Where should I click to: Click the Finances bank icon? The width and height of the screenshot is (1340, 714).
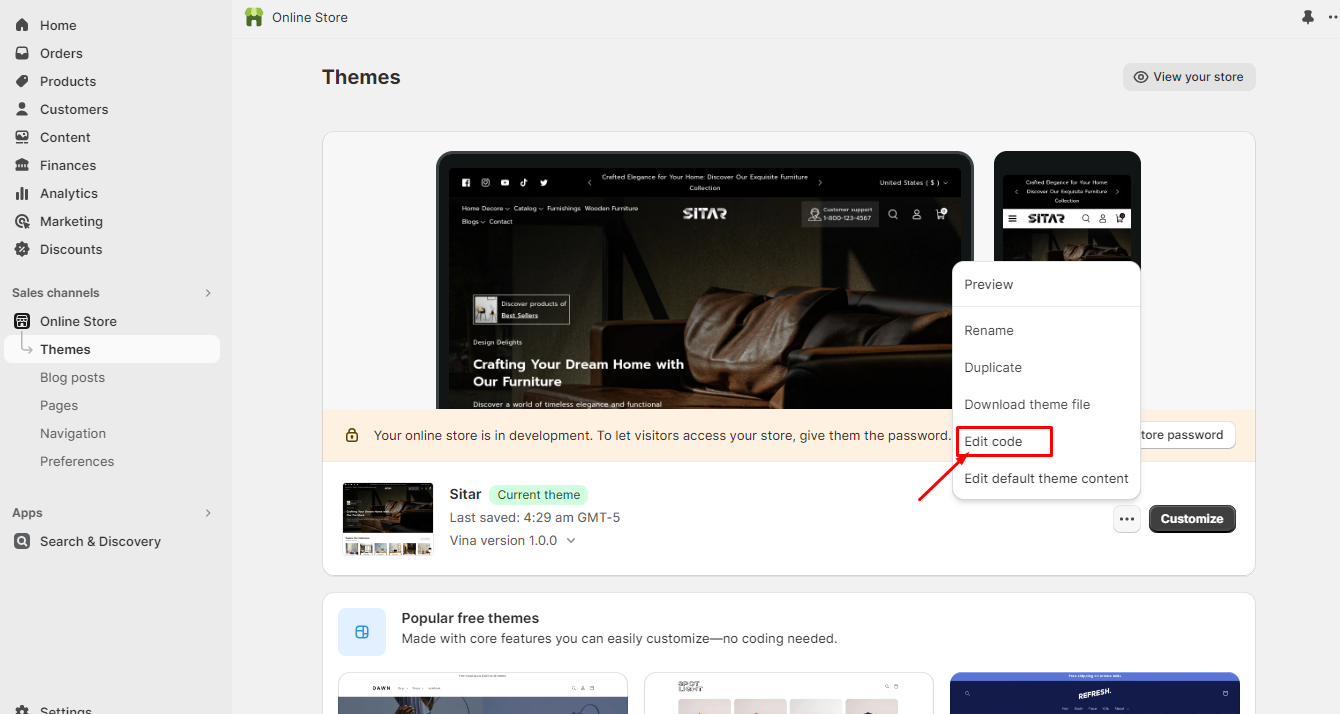(22, 165)
